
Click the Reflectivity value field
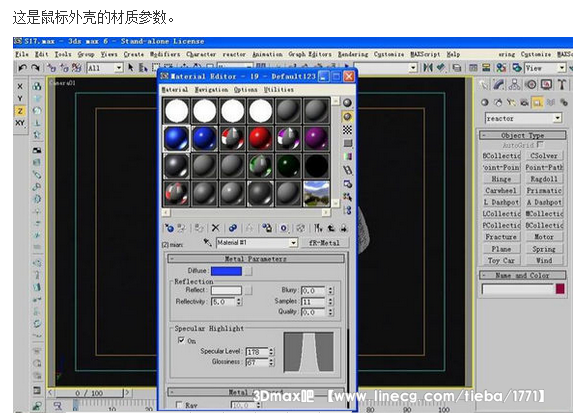(224, 302)
